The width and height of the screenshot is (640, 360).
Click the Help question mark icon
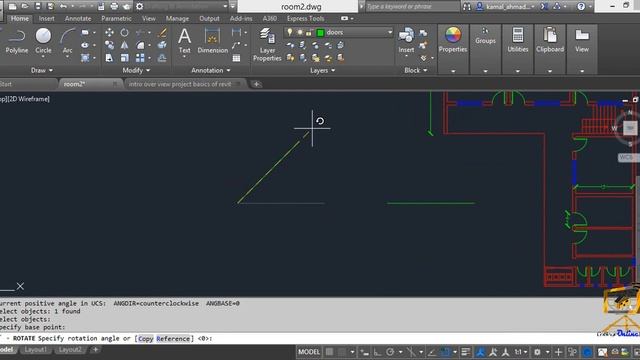click(x=581, y=6)
